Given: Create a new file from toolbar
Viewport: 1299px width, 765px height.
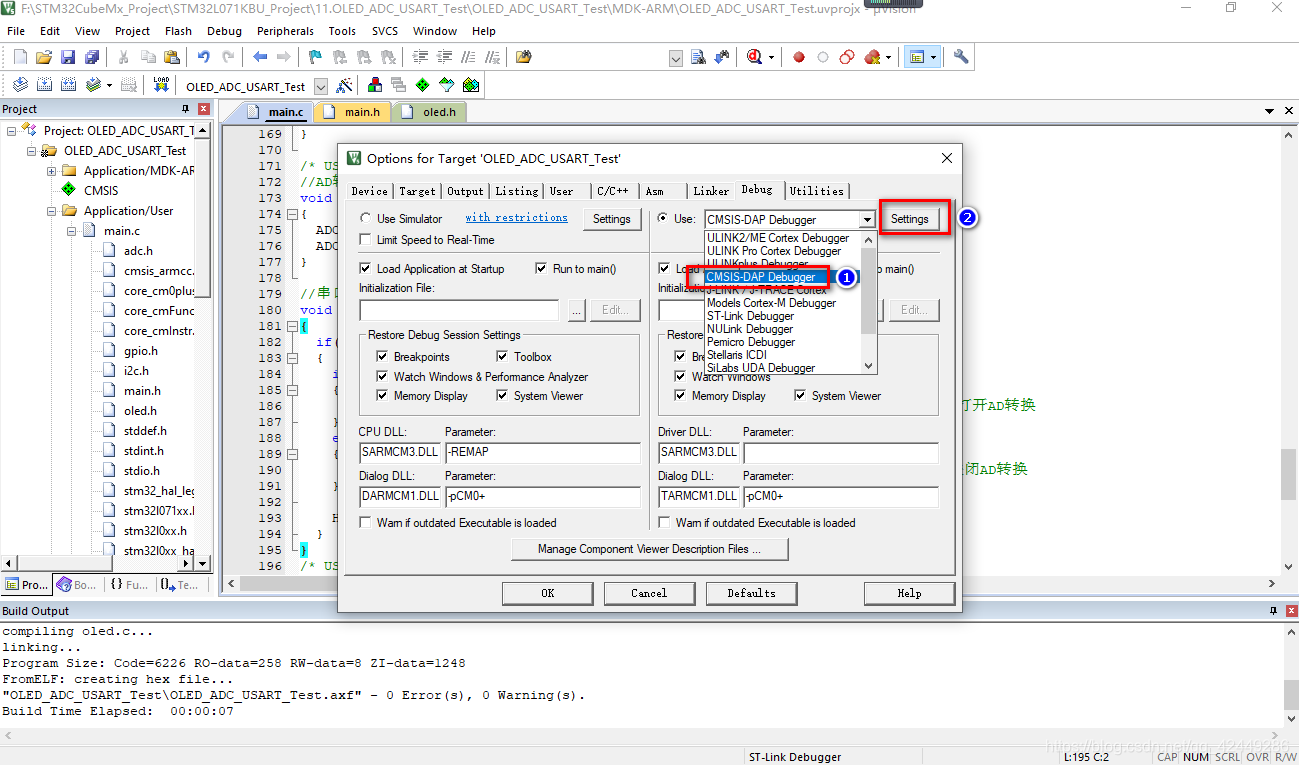Looking at the screenshot, I should (19, 57).
